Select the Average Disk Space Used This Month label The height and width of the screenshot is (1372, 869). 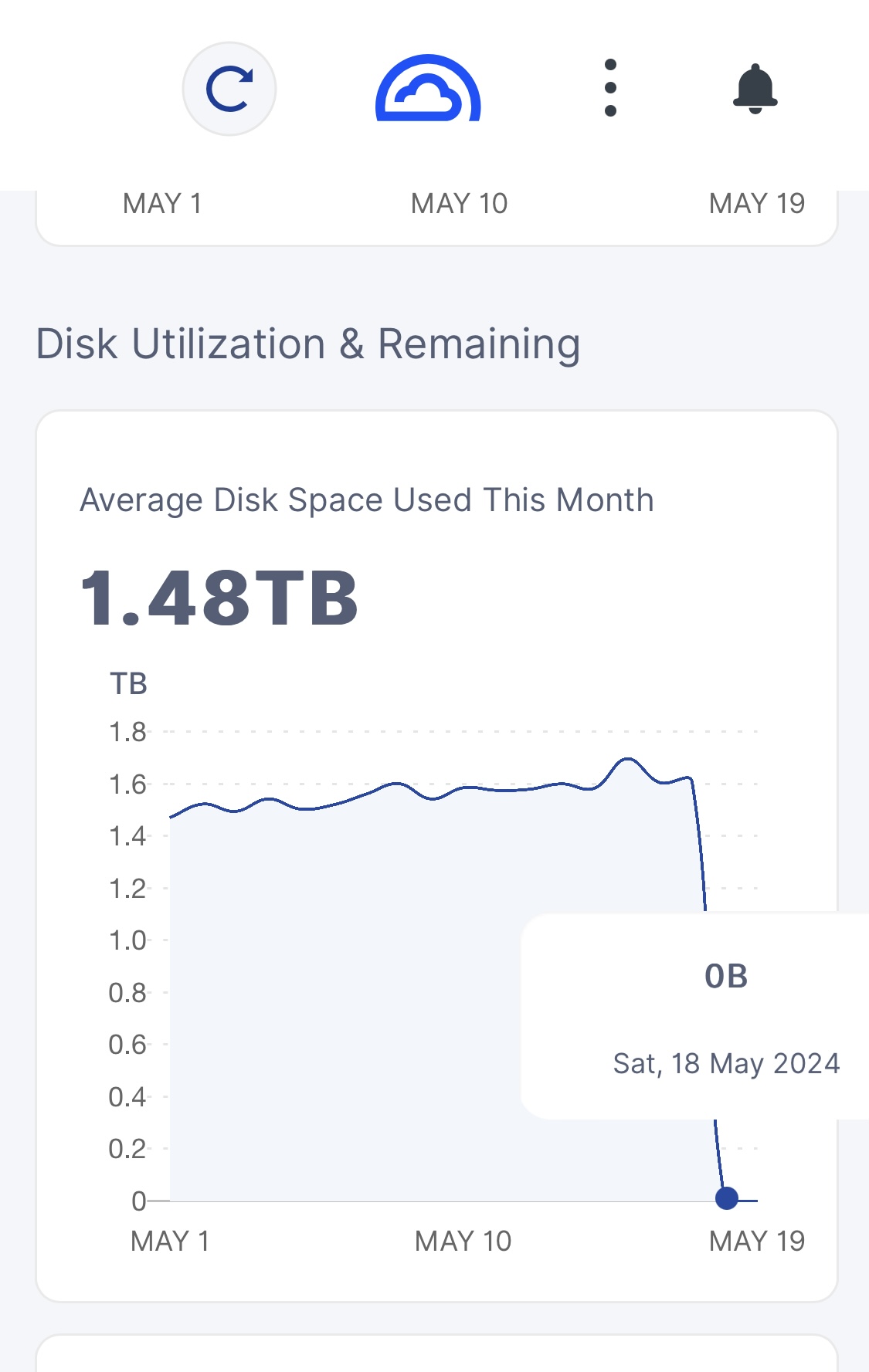tap(367, 500)
